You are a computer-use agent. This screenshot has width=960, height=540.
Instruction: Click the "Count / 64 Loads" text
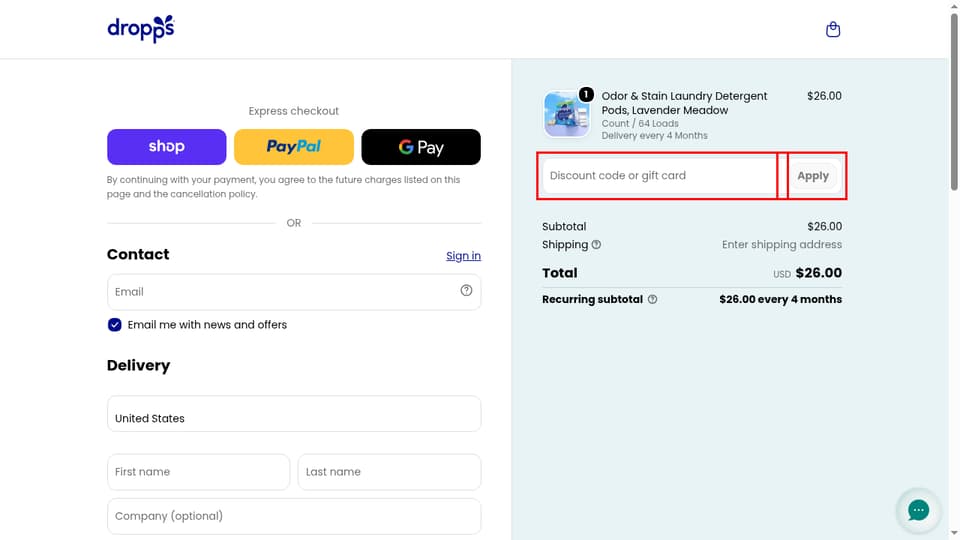(x=640, y=124)
